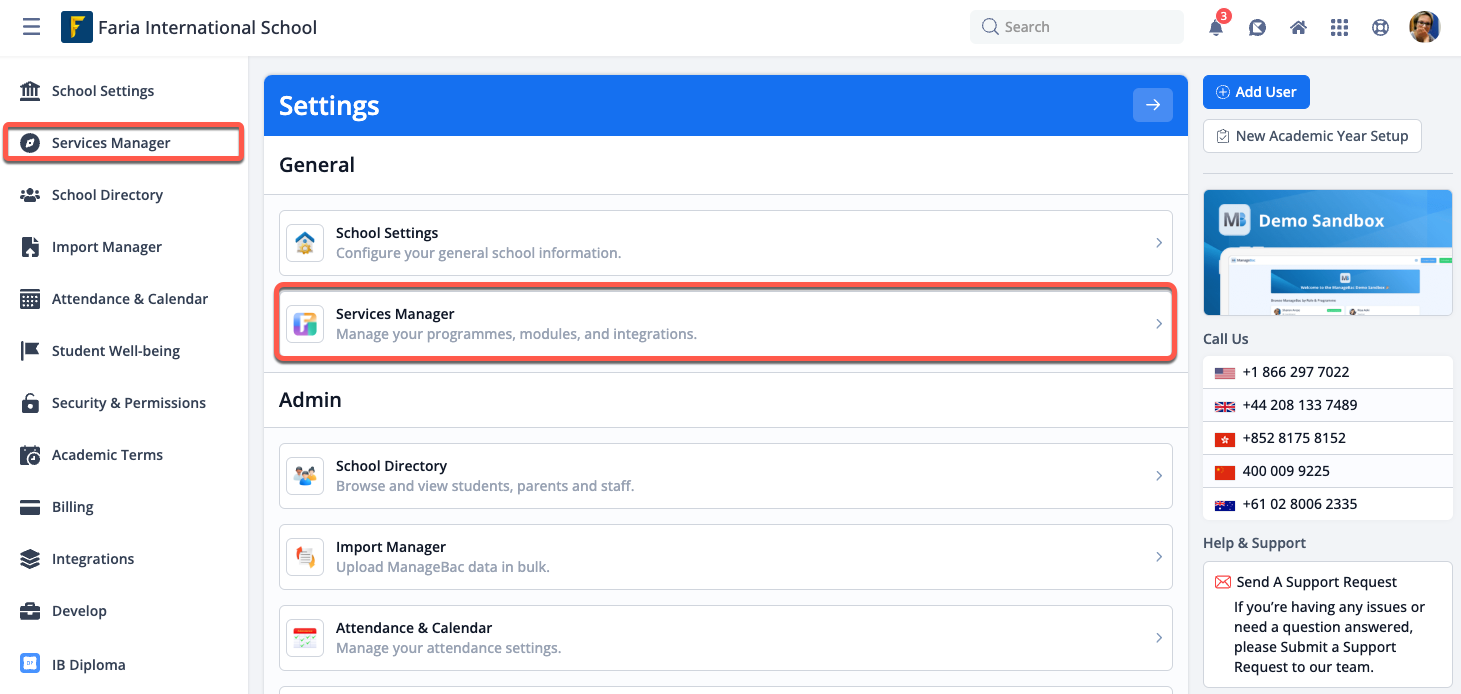The width and height of the screenshot is (1461, 694).
Task: Open the Import Manager card title
Action: (x=391, y=547)
